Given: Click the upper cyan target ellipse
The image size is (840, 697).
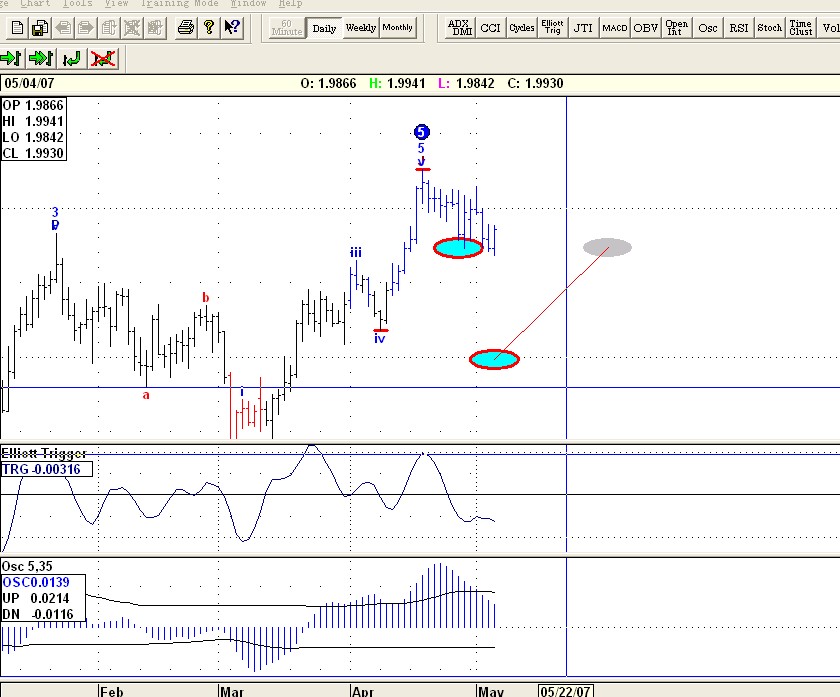Looking at the screenshot, I should (x=458, y=248).
